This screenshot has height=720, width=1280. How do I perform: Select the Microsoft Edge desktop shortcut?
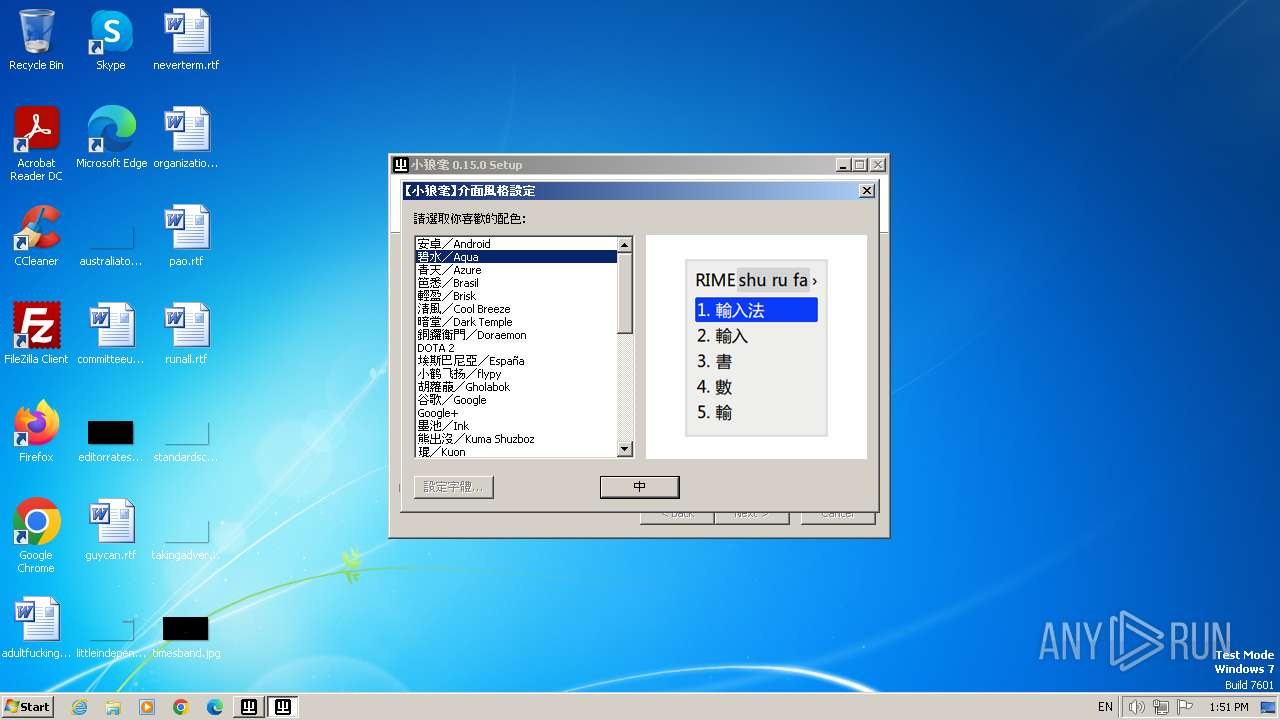click(111, 138)
